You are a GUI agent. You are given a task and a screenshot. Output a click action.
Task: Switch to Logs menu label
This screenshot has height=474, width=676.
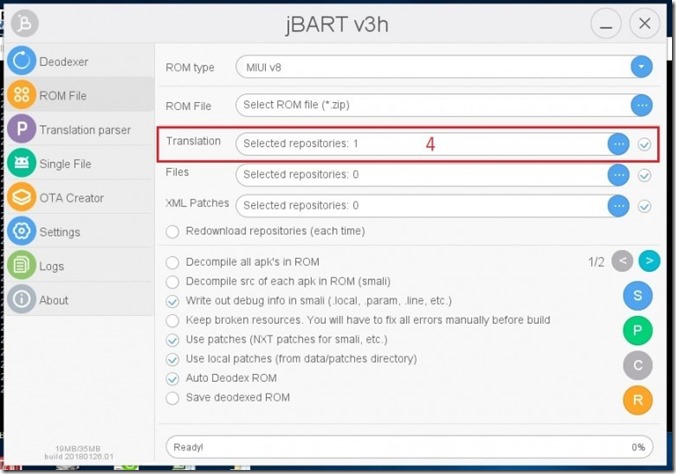(52, 266)
